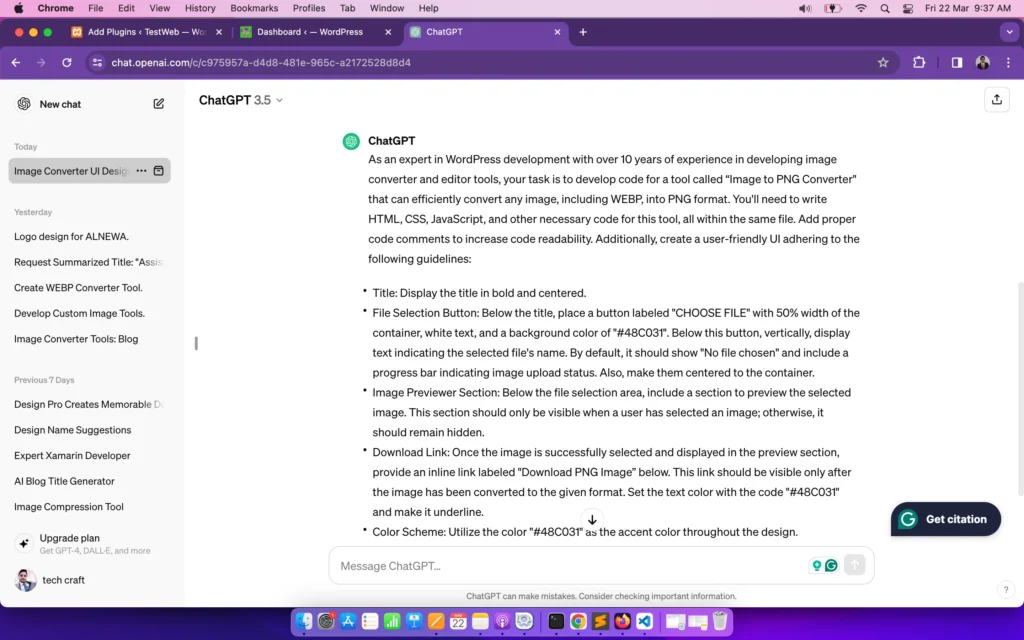Image resolution: width=1024 pixels, height=640 pixels.
Task: Open the tab search dropdown arrow
Action: (1009, 32)
